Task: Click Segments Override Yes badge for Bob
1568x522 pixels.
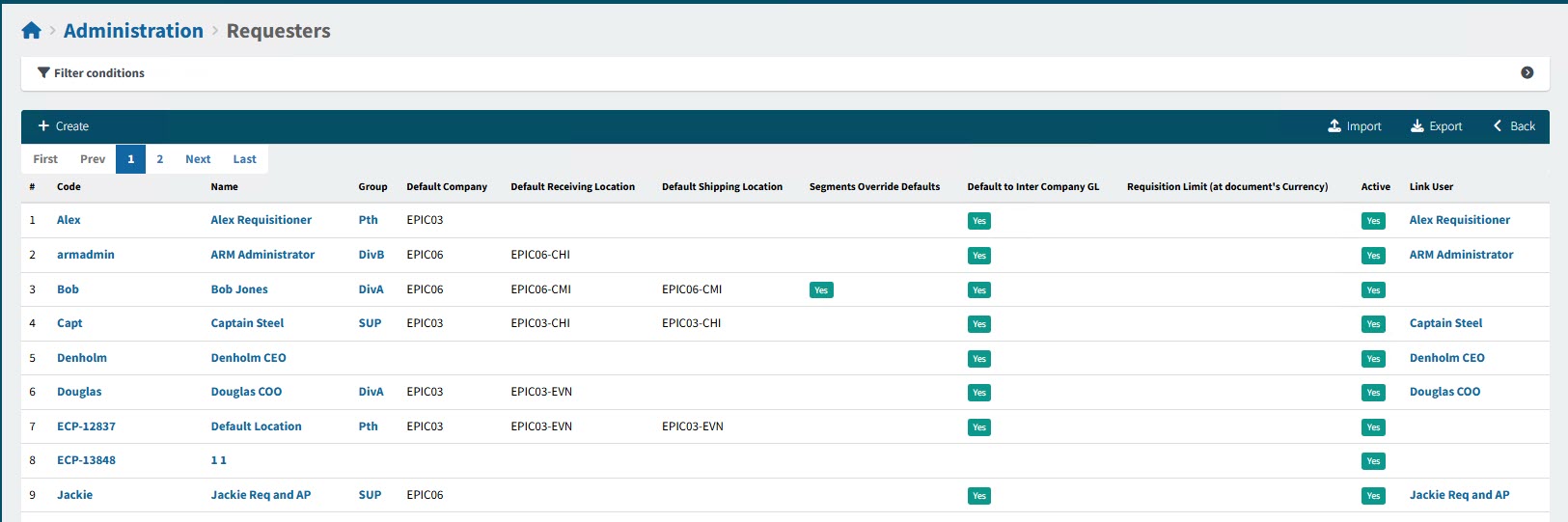Action: (x=821, y=290)
